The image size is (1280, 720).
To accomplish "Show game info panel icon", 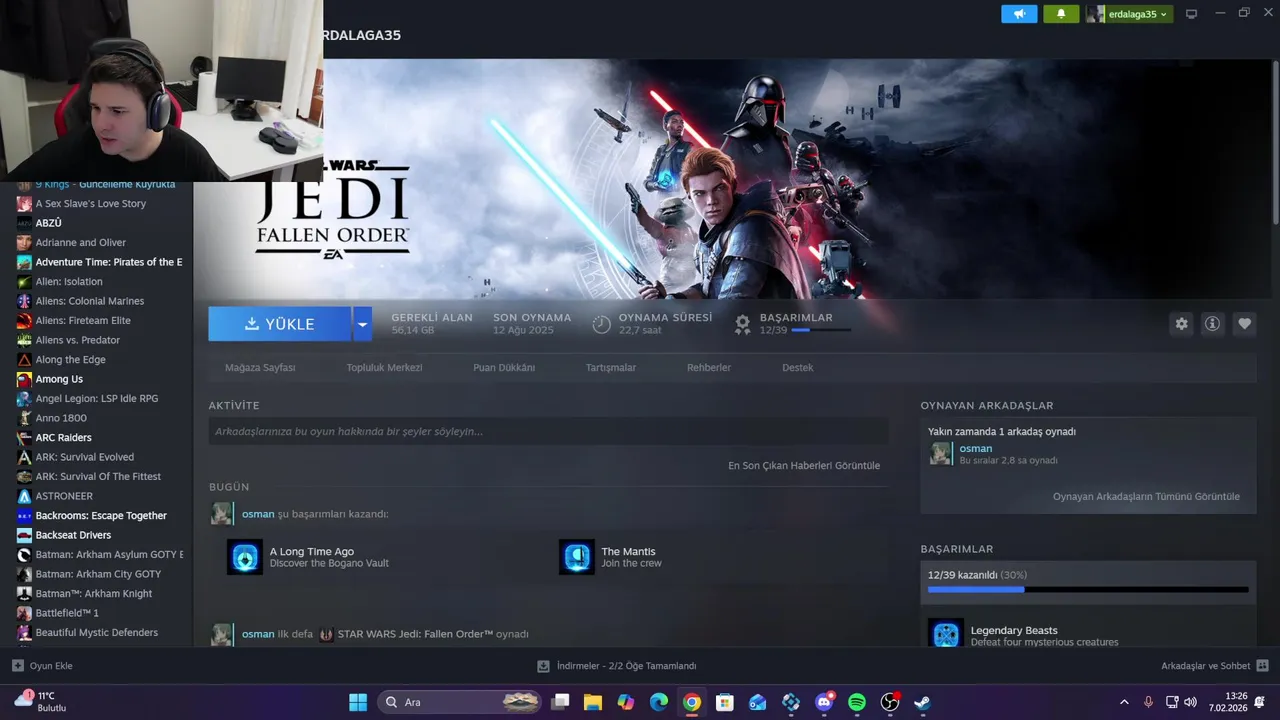I will [x=1212, y=324].
